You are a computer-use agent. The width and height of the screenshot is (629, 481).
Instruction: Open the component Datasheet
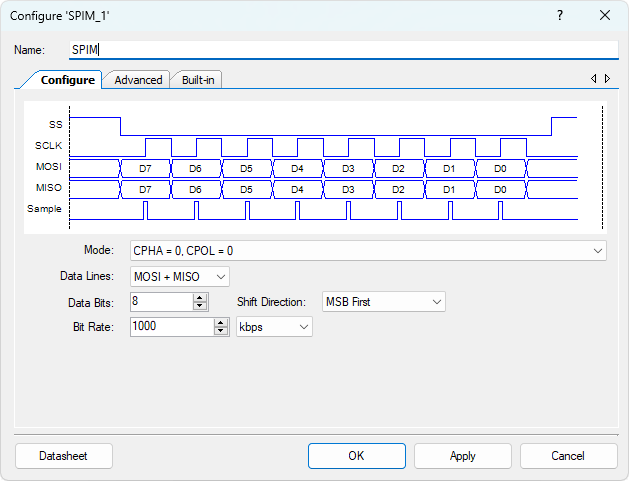(63, 456)
